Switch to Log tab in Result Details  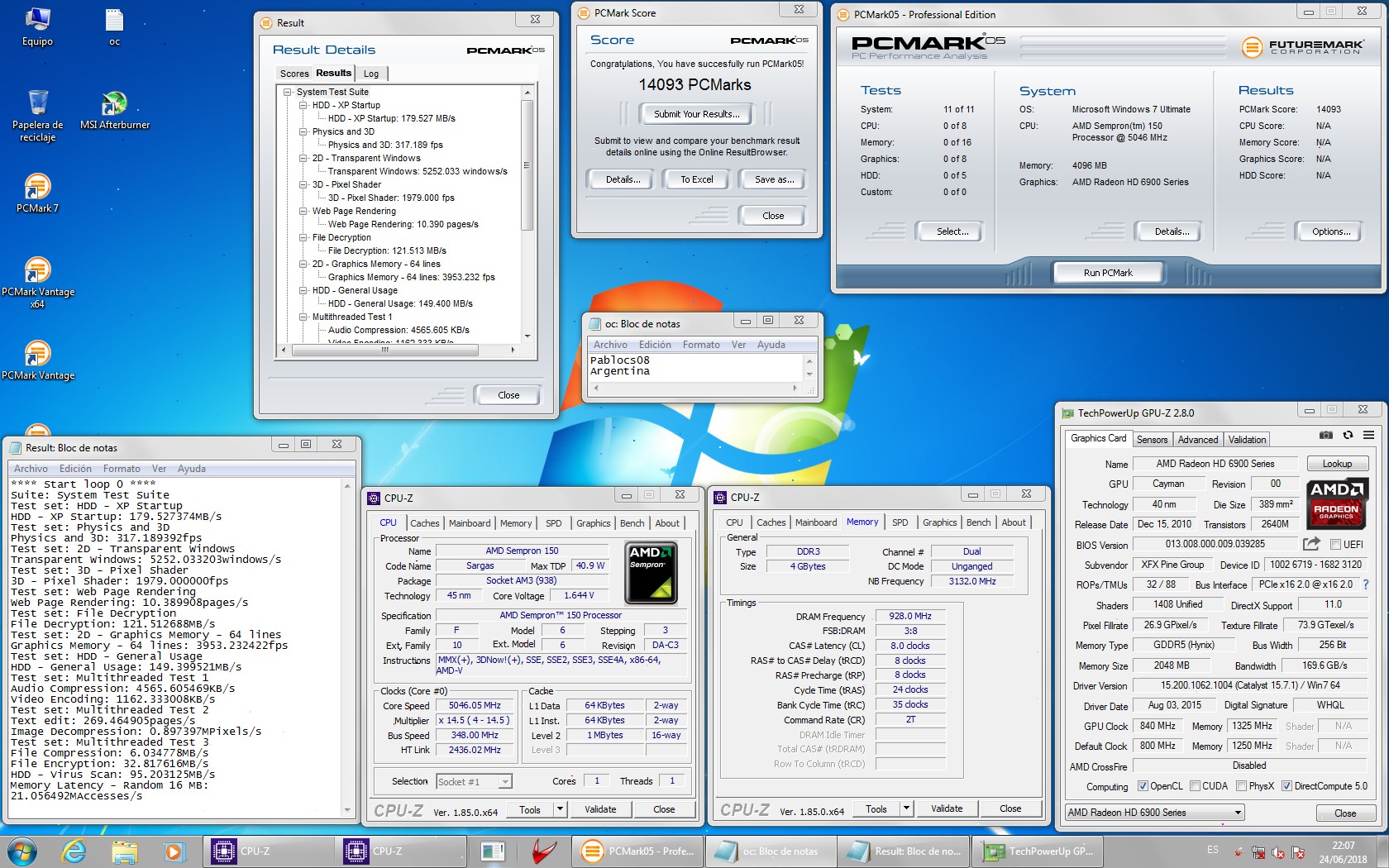pyautogui.click(x=371, y=74)
